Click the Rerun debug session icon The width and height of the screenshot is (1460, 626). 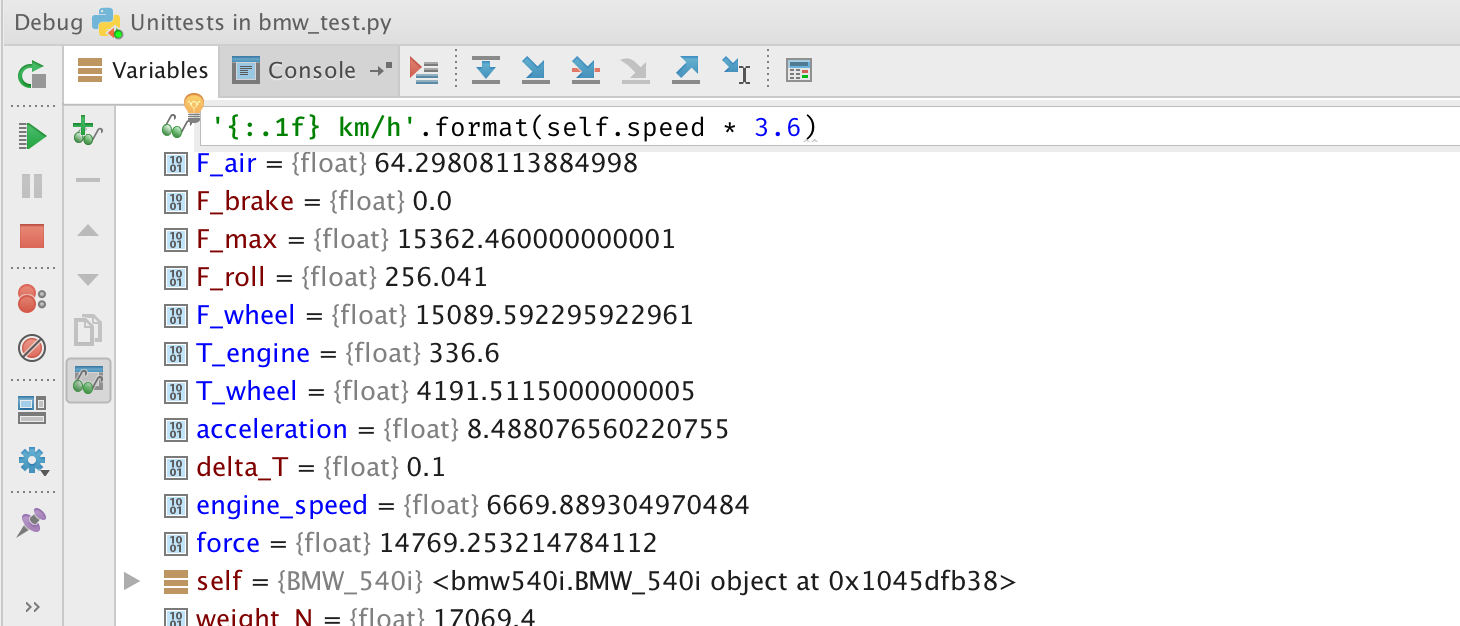coord(32,74)
